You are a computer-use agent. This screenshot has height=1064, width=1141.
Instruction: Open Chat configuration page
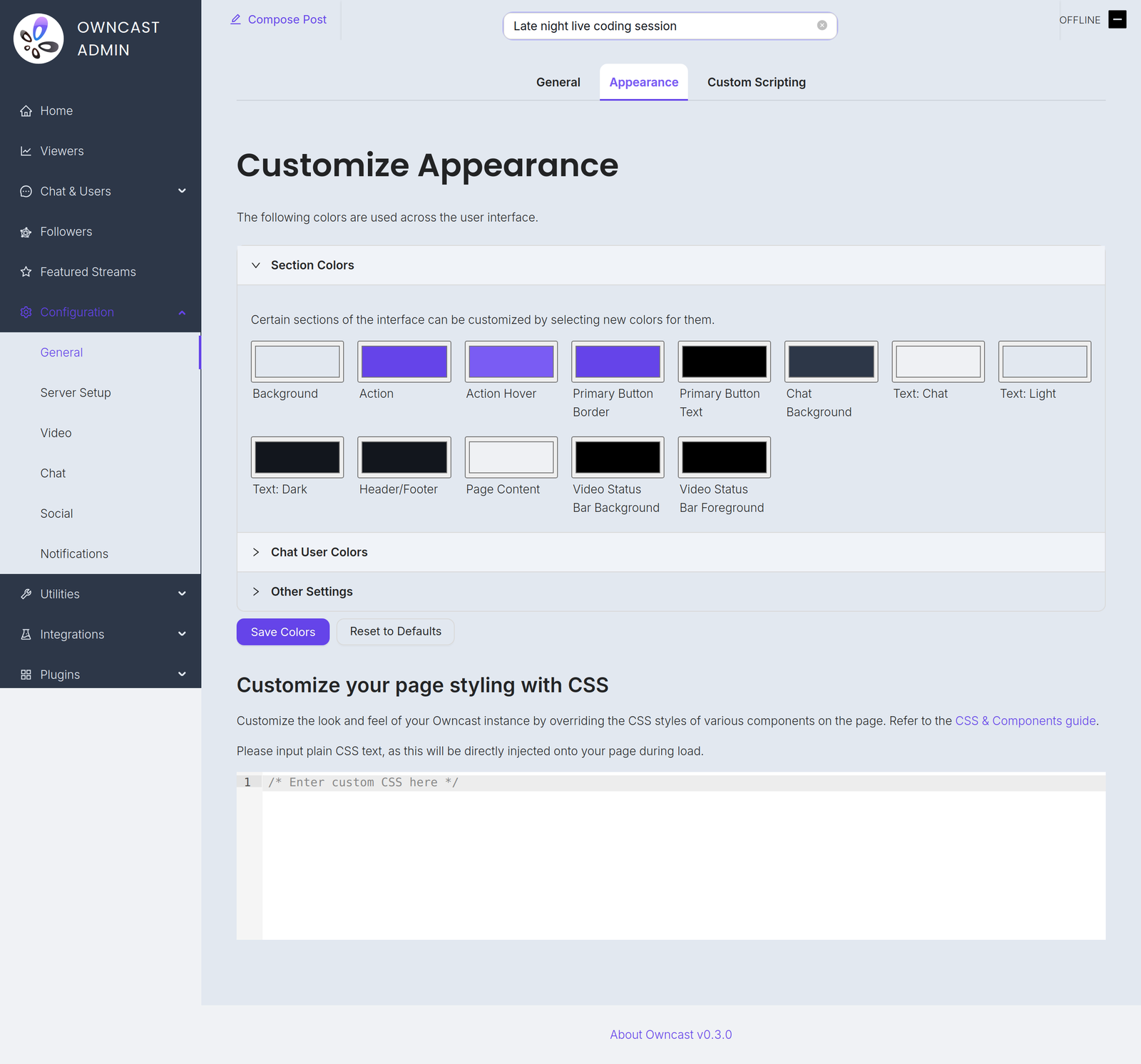point(100,474)
